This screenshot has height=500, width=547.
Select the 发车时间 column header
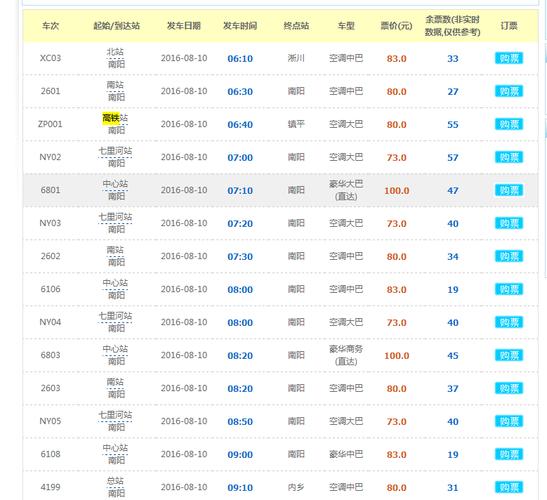tap(240, 26)
